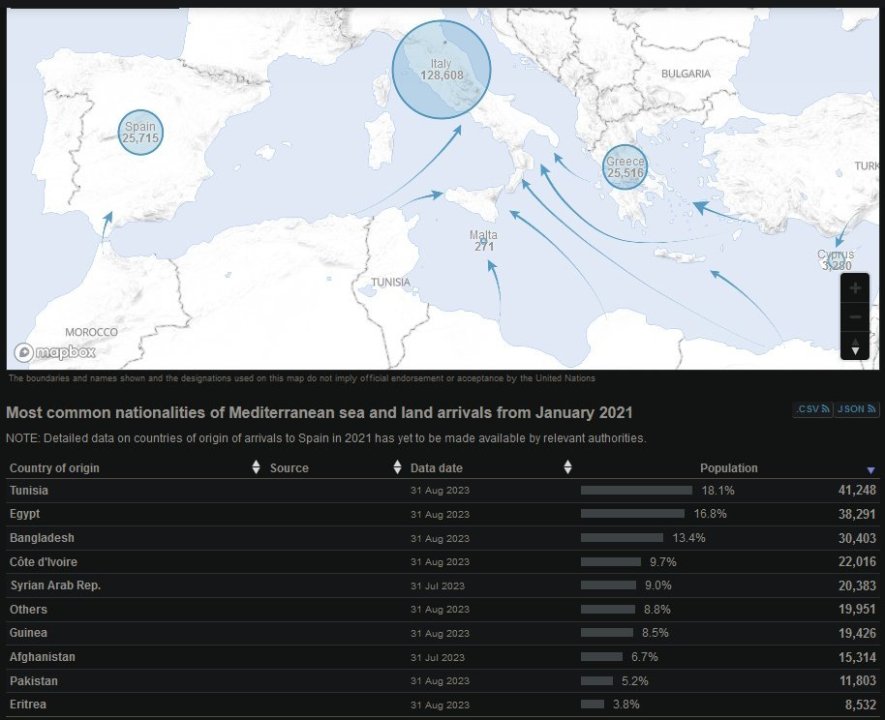Click the Country of origin header

point(54,468)
